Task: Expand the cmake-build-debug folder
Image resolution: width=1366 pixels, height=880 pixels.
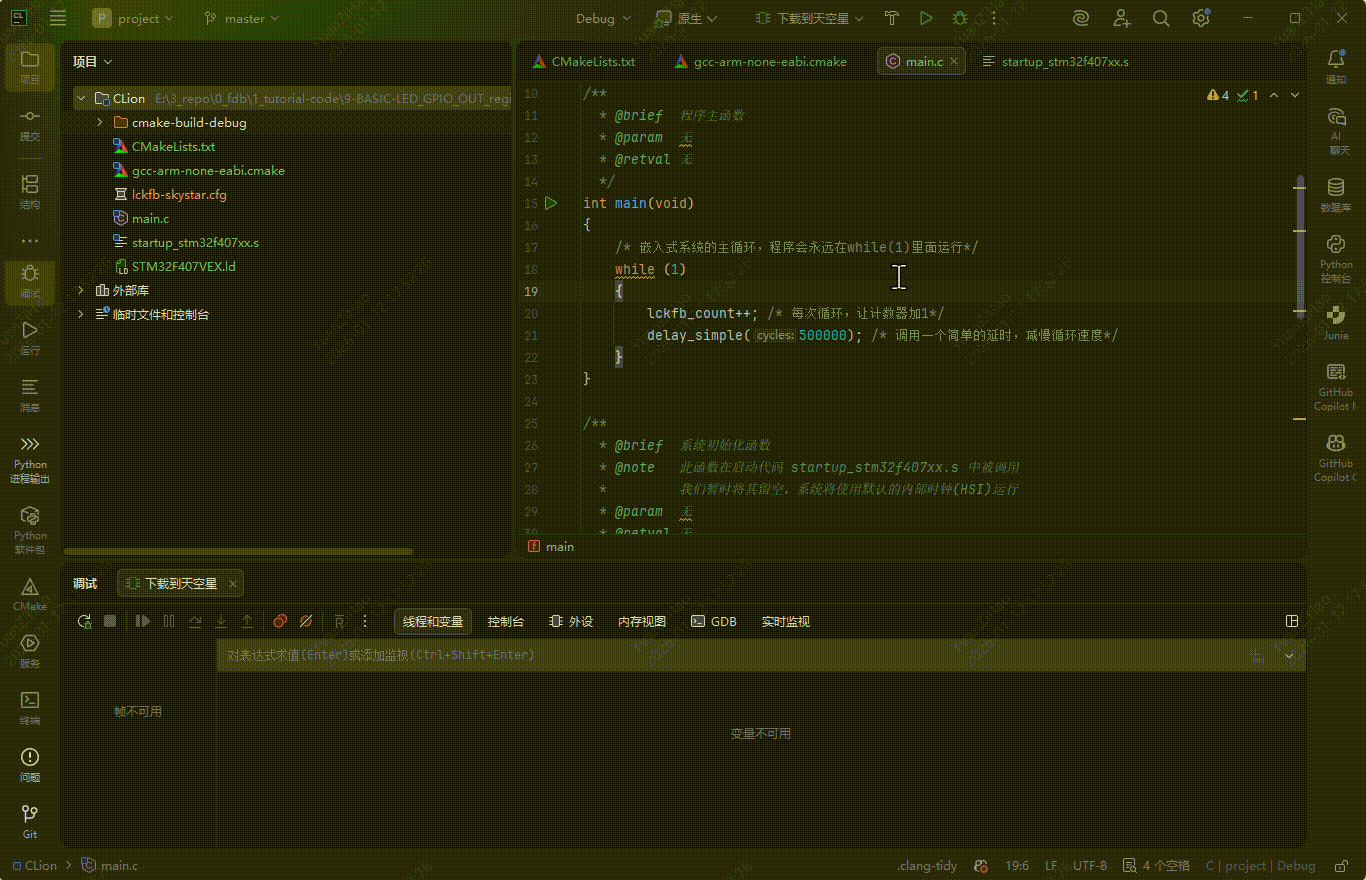Action: tap(100, 122)
